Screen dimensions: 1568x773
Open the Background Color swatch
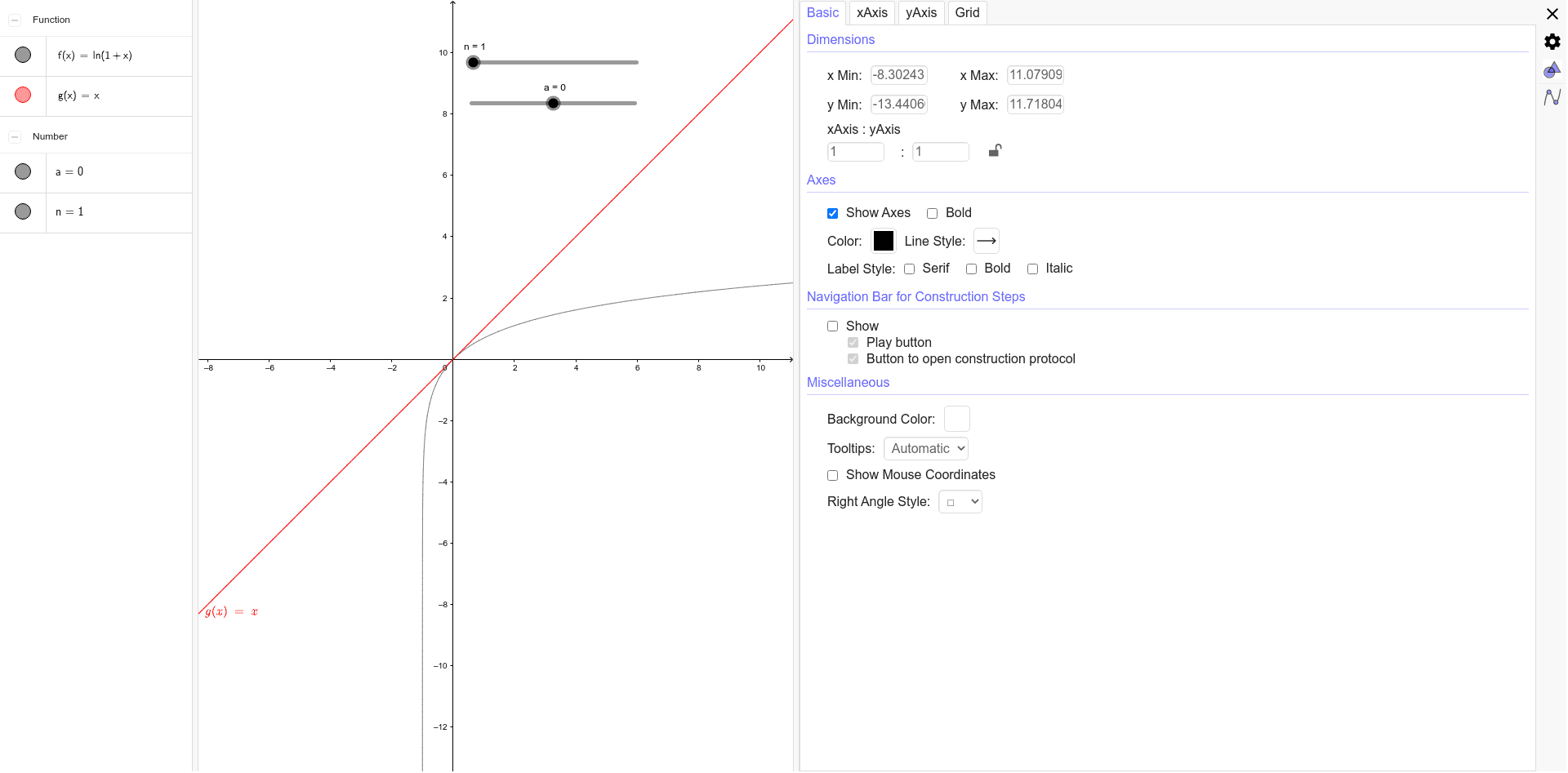pos(957,419)
